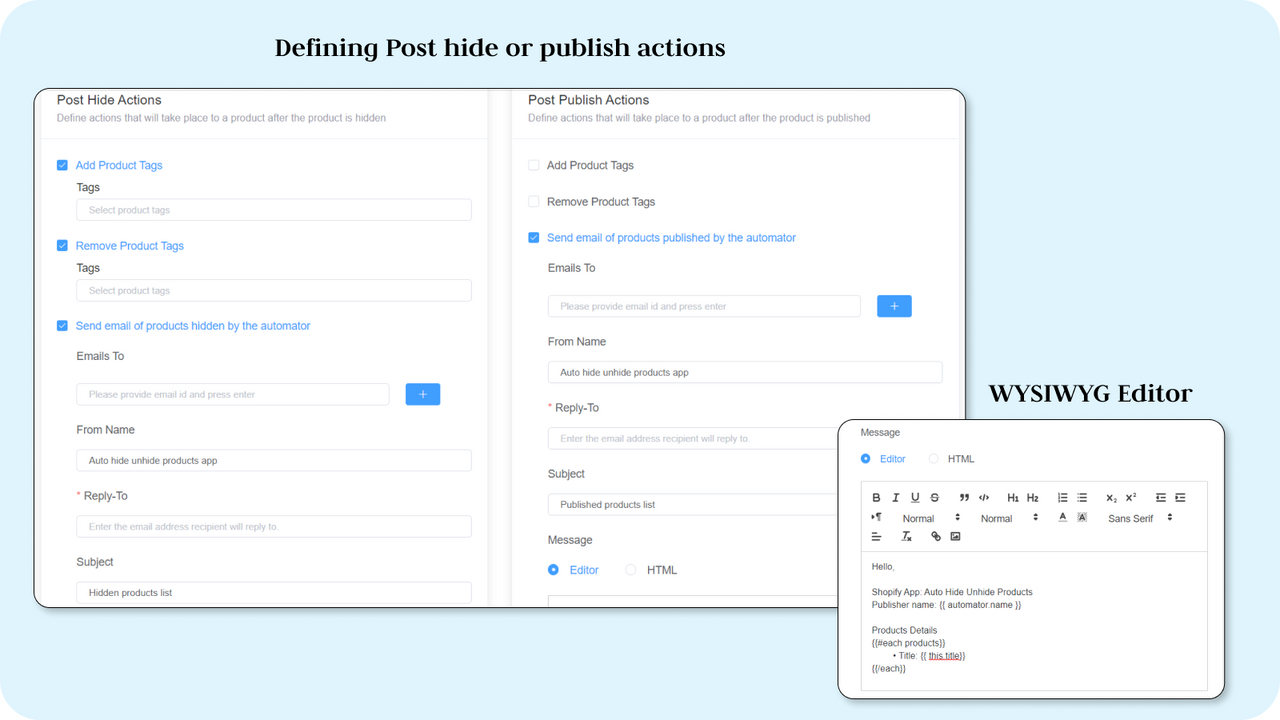The height and width of the screenshot is (720, 1280).
Task: Insert an ordered list in the message
Action: click(x=1062, y=497)
